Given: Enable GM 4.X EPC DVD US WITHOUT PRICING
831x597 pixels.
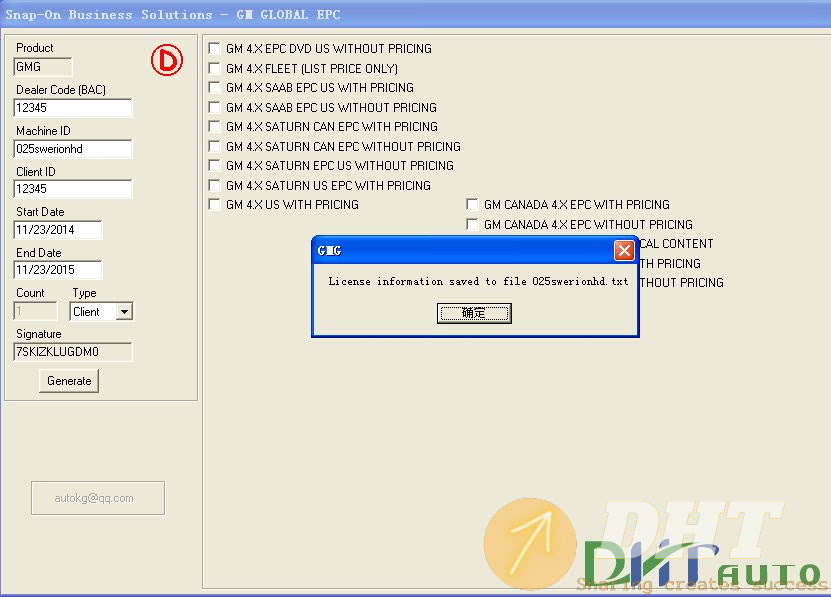Looking at the screenshot, I should [x=214, y=48].
